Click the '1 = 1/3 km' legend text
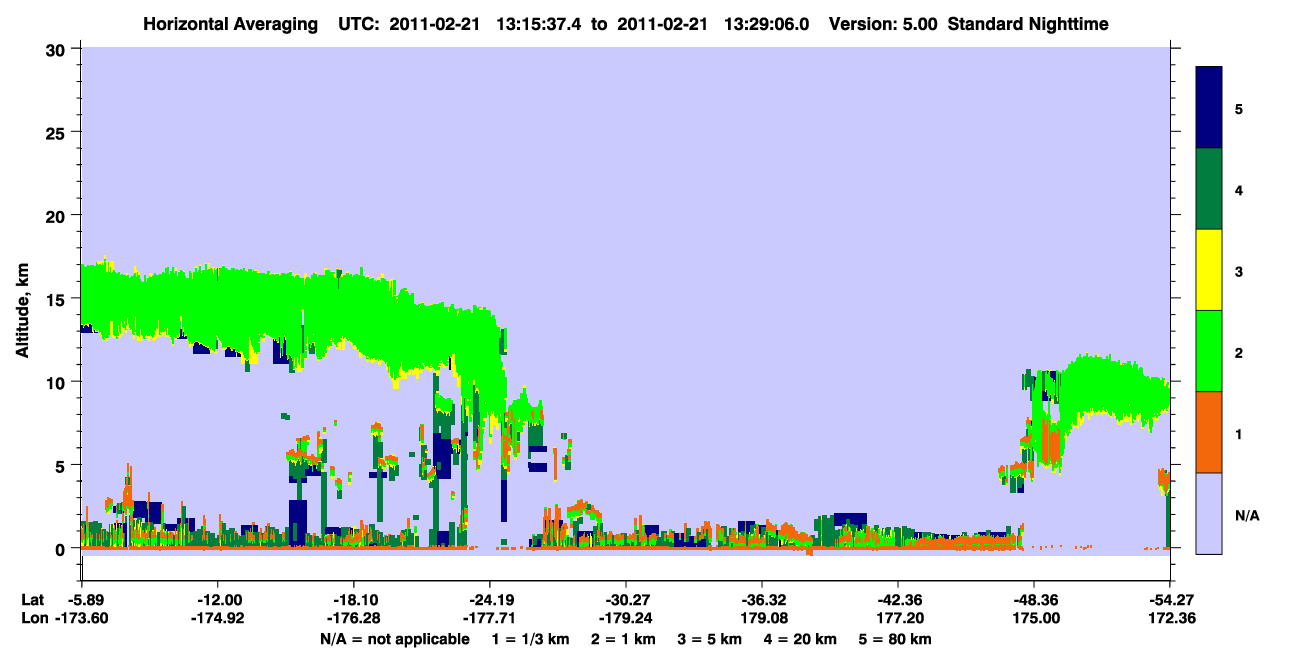 click(531, 639)
